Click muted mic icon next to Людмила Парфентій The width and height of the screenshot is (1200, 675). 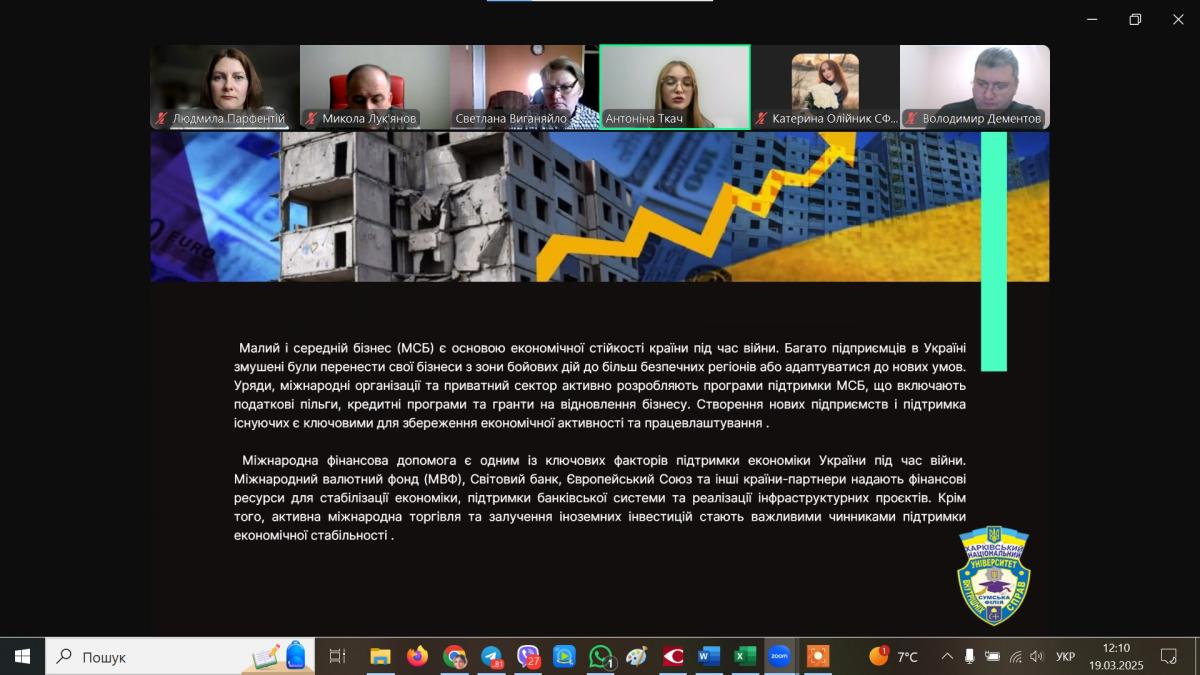click(162, 118)
